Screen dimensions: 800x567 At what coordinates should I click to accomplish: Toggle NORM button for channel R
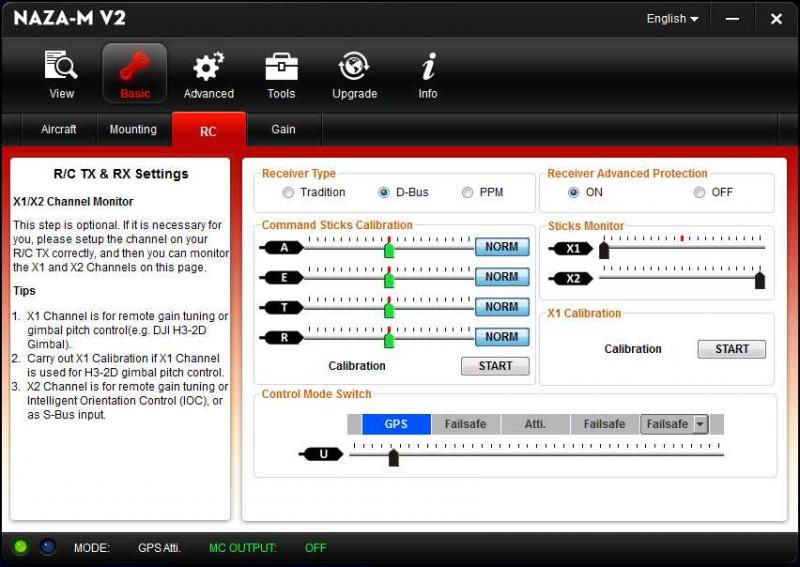(x=502, y=337)
